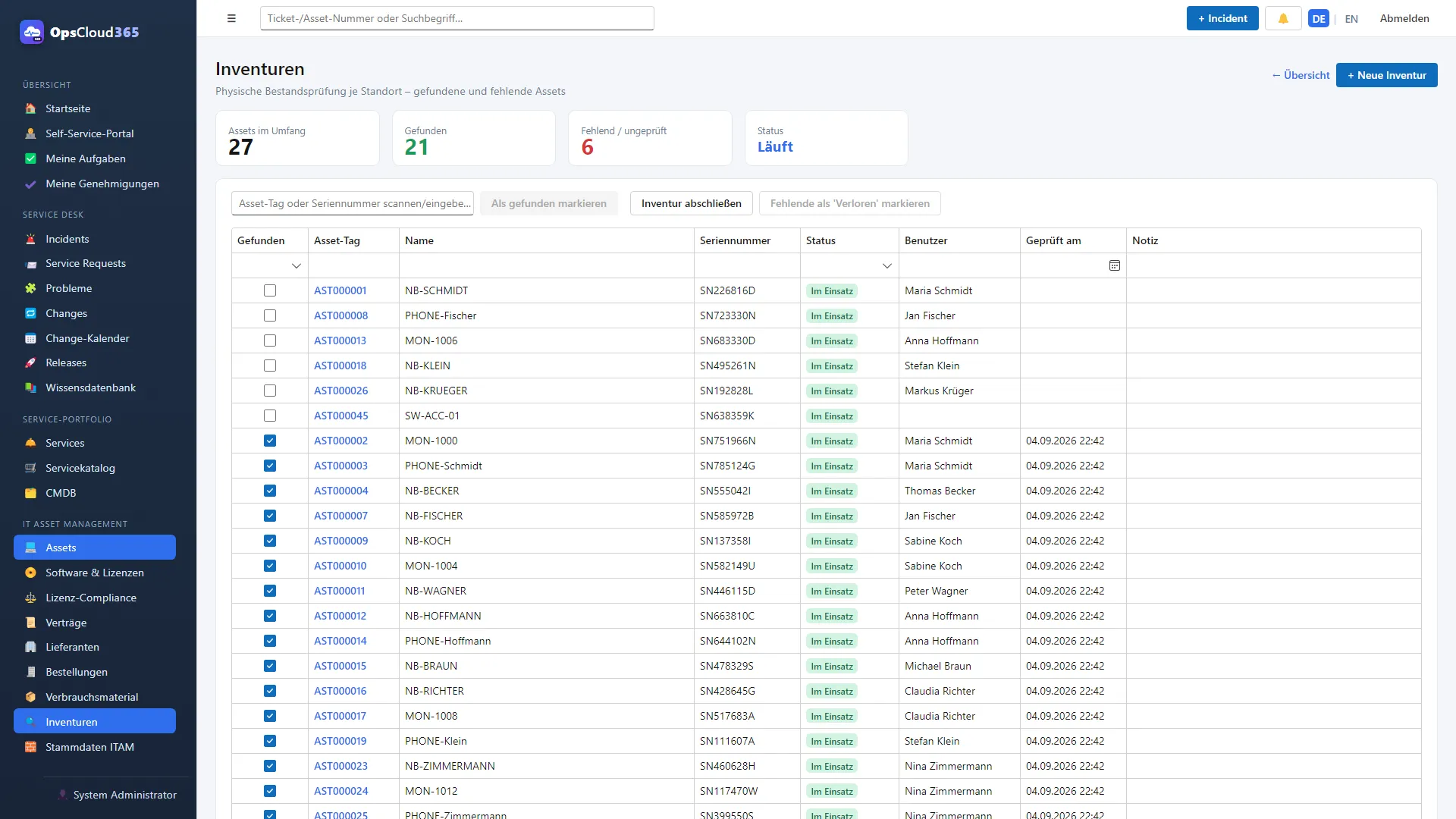This screenshot has width=1456, height=819.
Task: Follow the ← Übersicht link
Action: 1301,75
